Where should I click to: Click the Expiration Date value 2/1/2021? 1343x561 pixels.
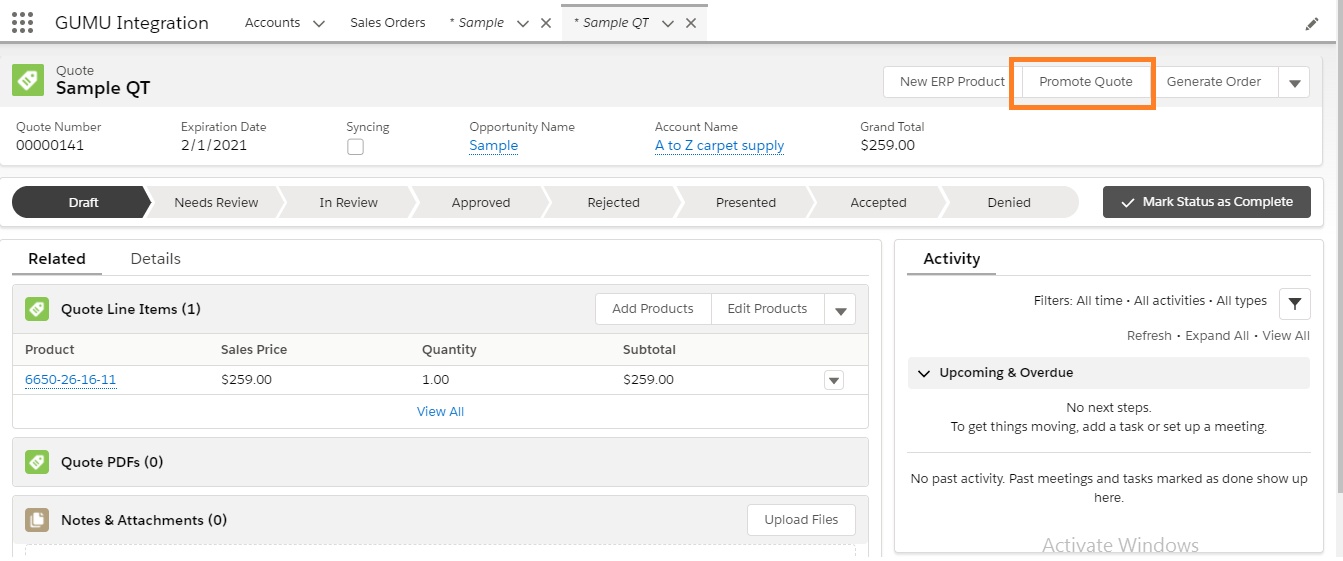[x=214, y=146]
